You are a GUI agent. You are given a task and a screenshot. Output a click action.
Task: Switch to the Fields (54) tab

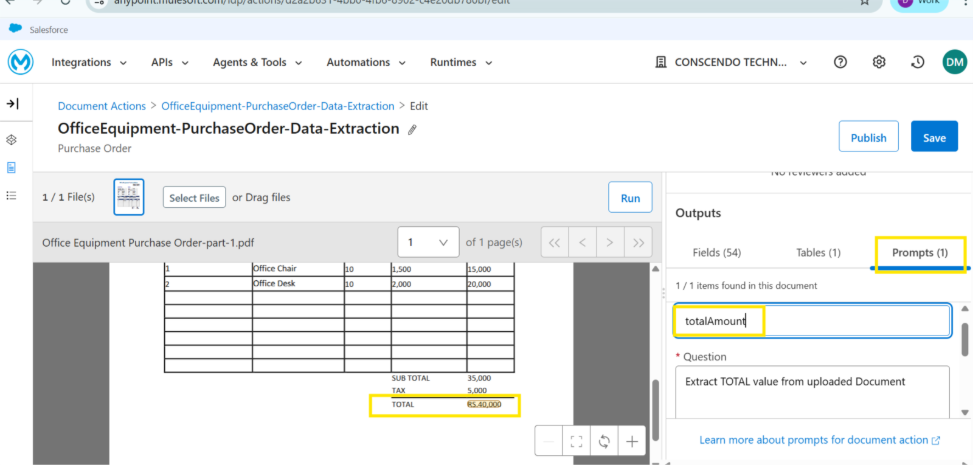coord(717,253)
